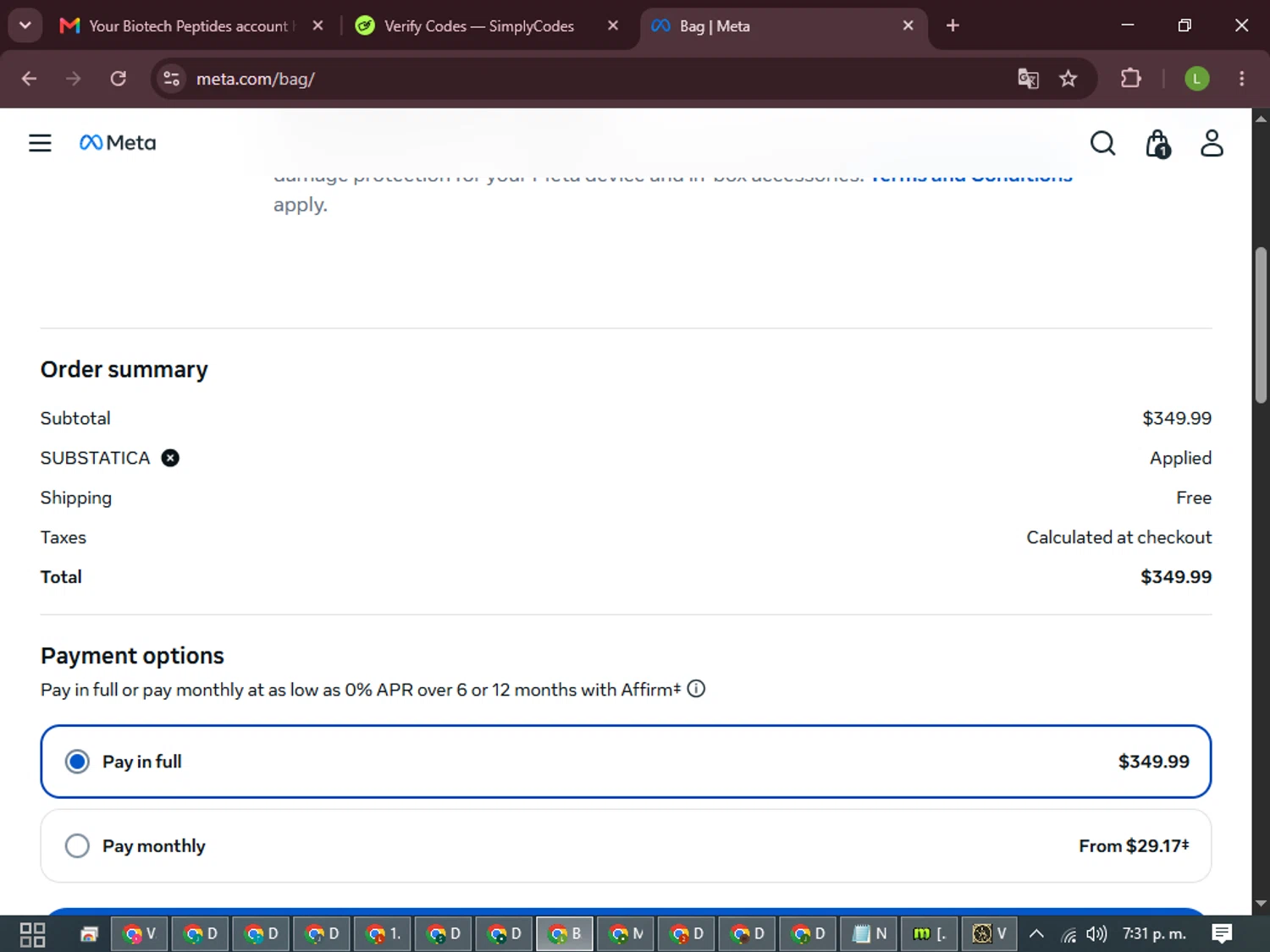The image size is (1270, 952).
Task: Select the Bag | Meta tab
Action: [x=783, y=26]
